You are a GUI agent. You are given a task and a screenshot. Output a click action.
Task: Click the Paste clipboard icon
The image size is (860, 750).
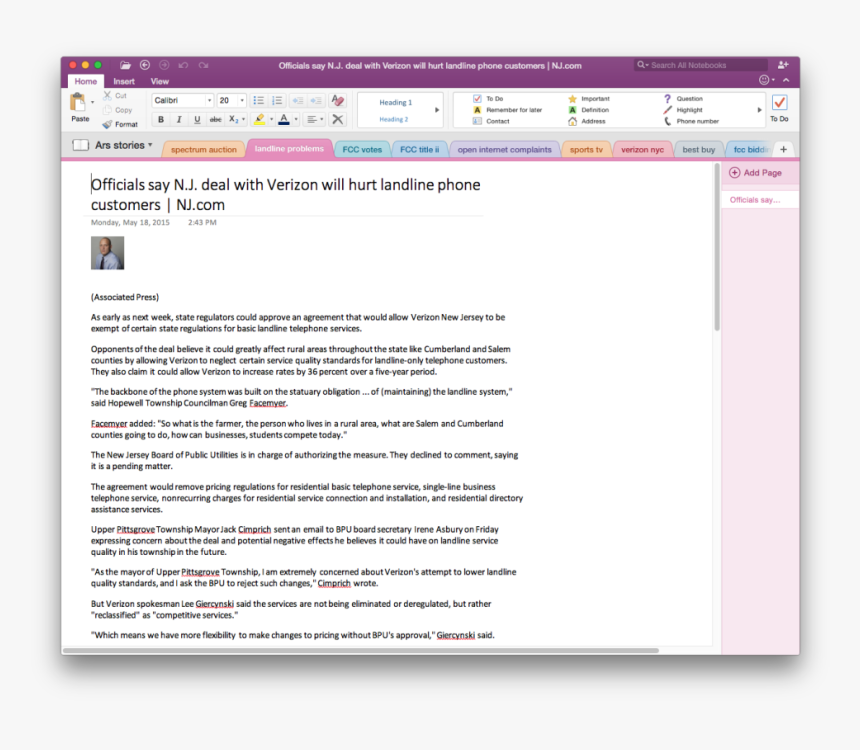78,102
